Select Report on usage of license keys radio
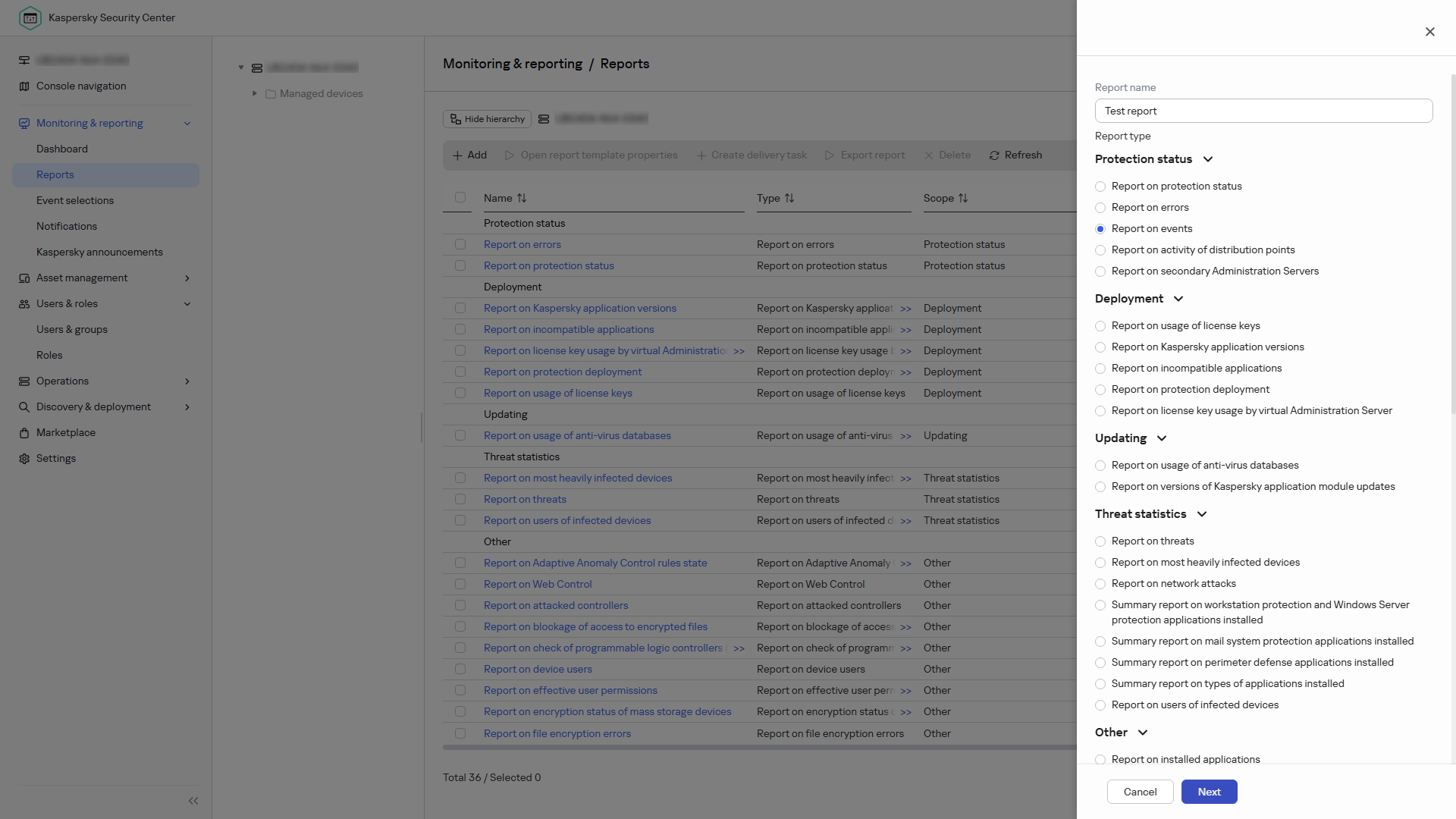1456x819 pixels. [x=1100, y=326]
